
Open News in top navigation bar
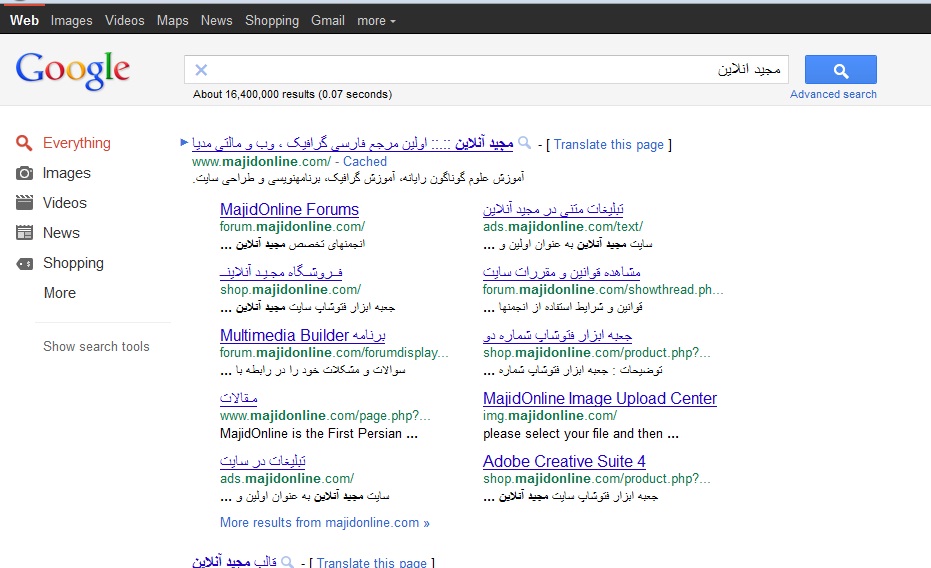click(x=216, y=20)
